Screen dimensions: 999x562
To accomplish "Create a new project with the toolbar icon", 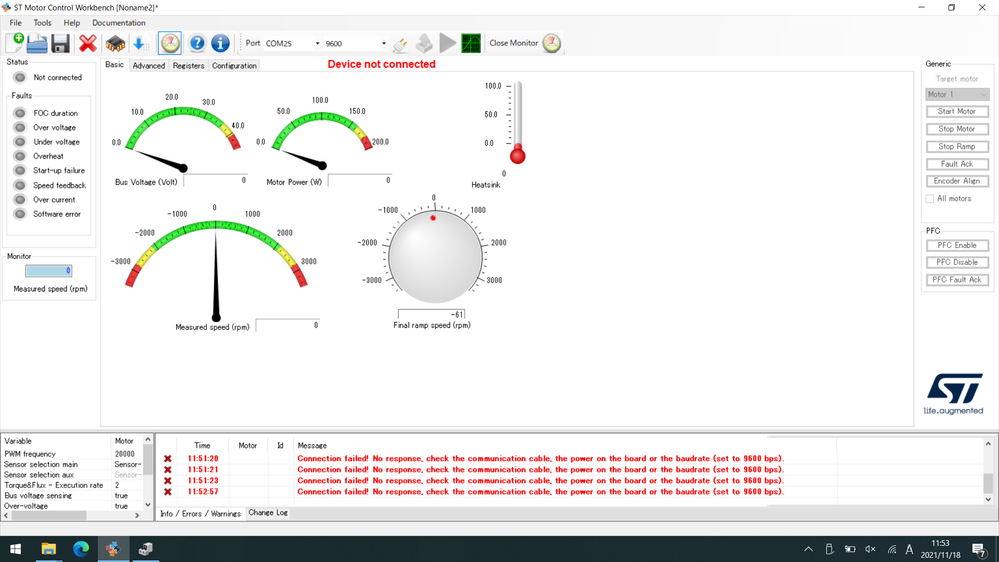I will [x=15, y=43].
